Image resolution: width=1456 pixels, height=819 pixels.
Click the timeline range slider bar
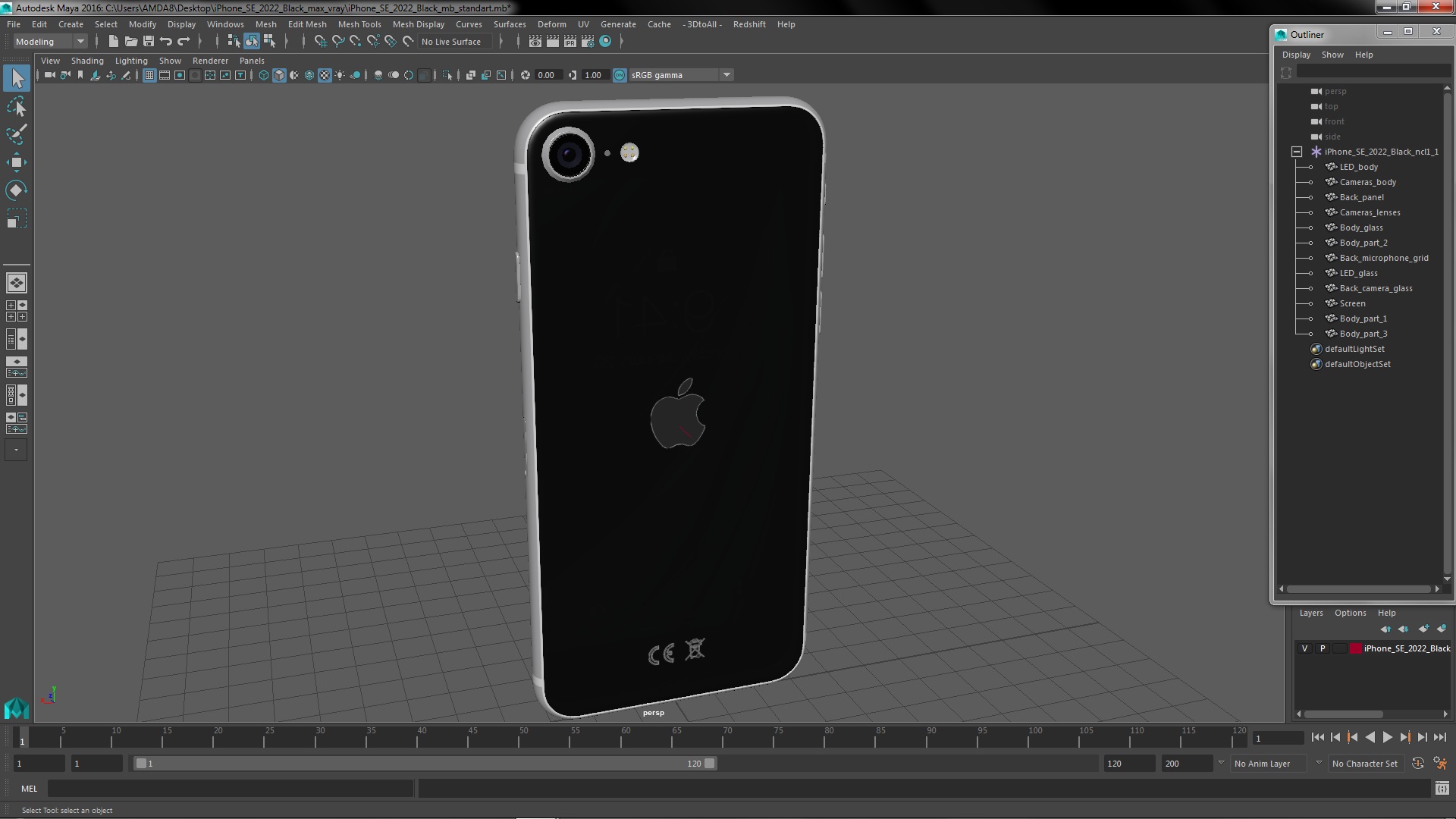(x=425, y=764)
